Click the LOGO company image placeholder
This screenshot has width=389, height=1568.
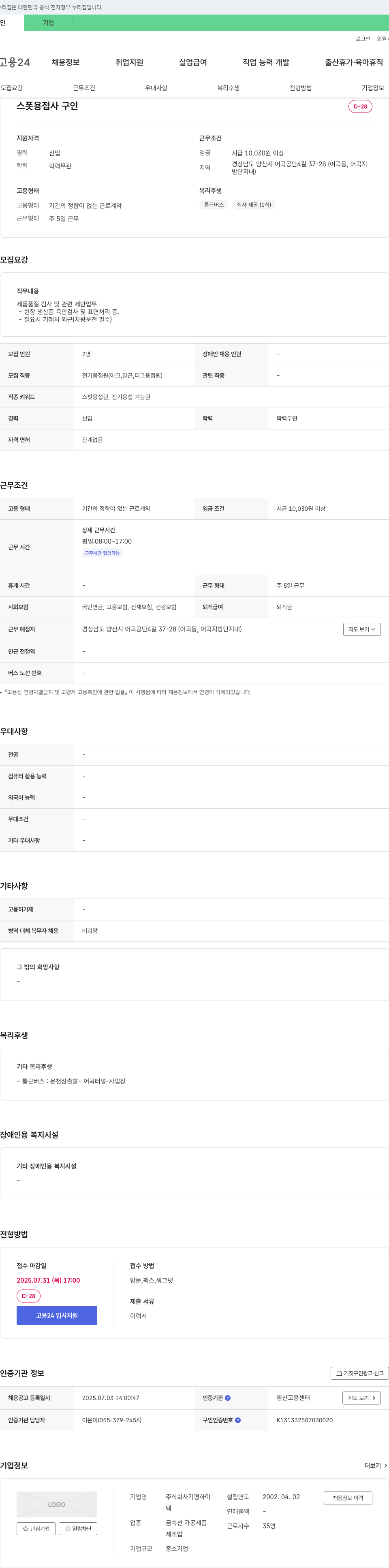(x=57, y=1504)
